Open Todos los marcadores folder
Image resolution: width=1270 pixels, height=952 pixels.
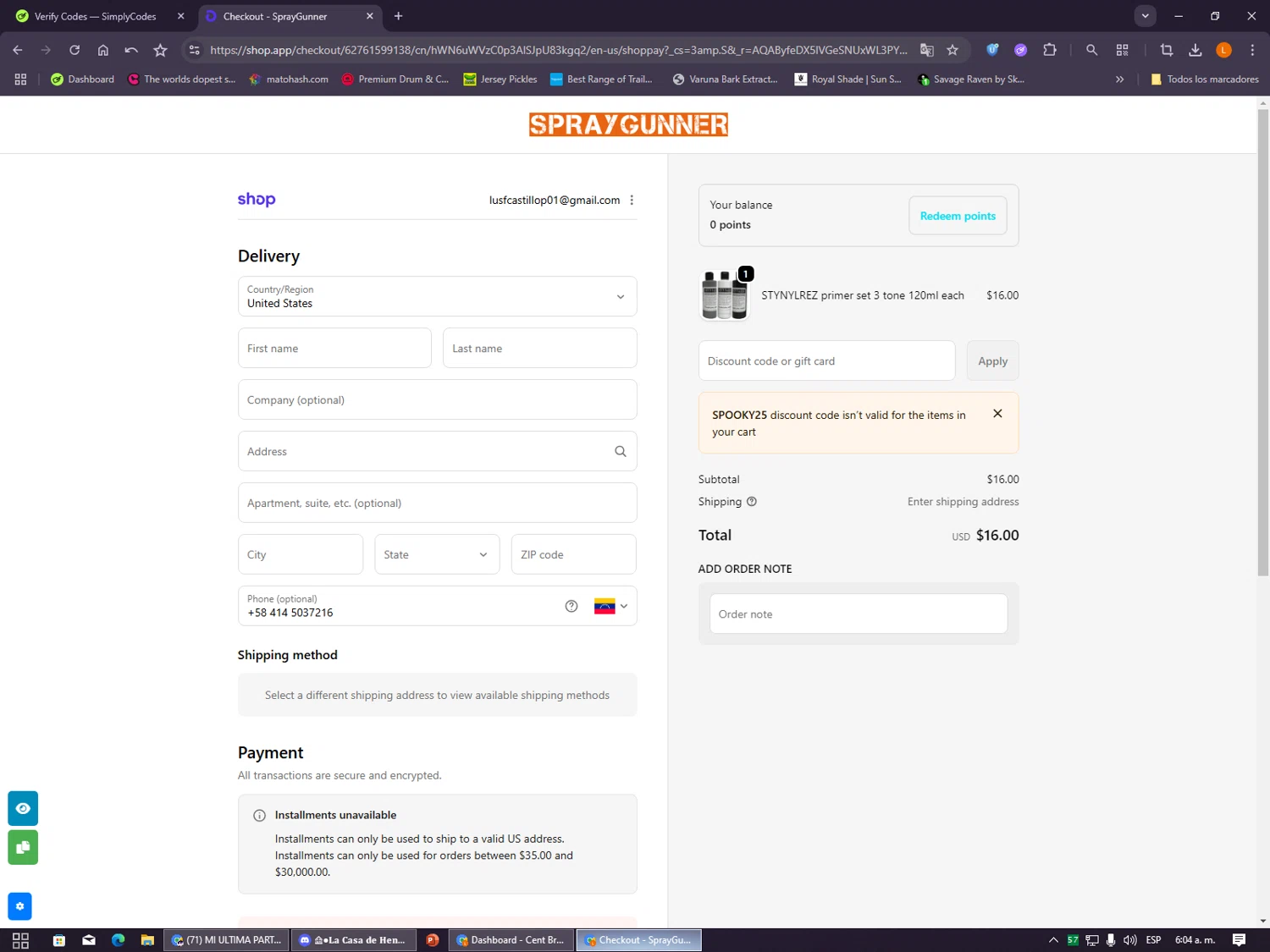(1204, 79)
